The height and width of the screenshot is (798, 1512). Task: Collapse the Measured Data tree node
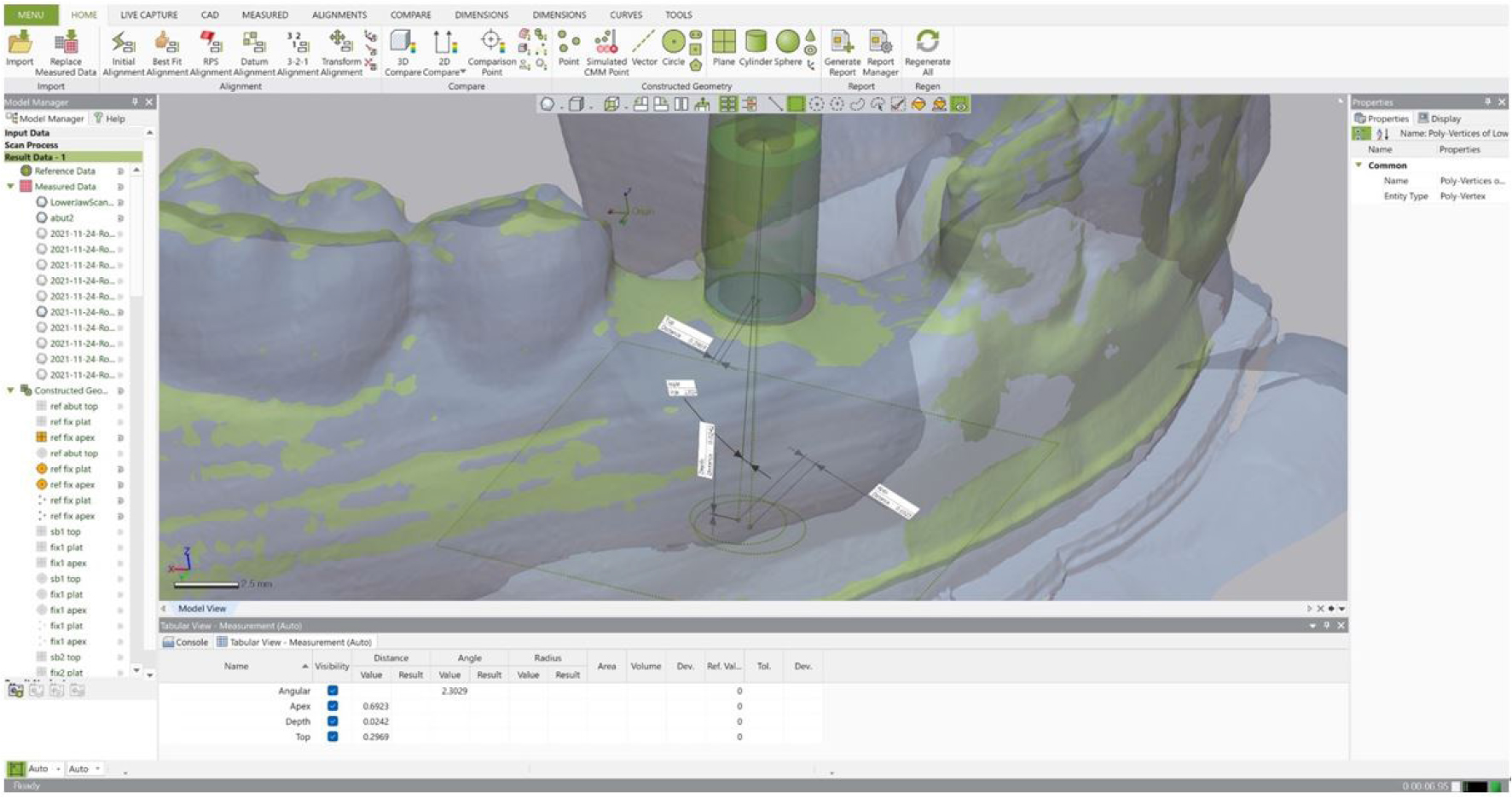point(11,187)
